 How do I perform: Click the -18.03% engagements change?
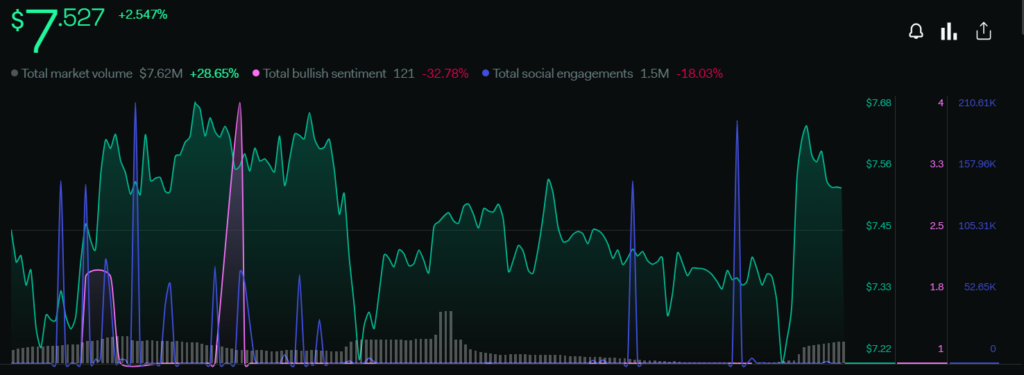[699, 74]
